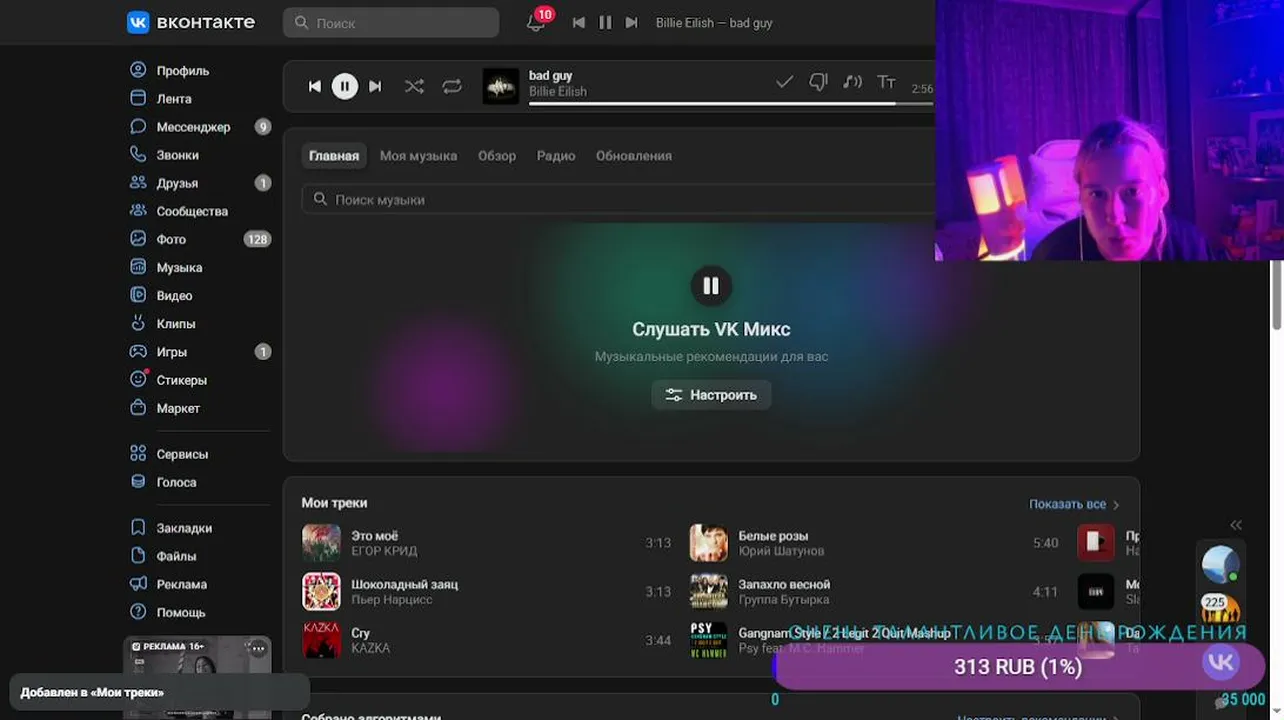This screenshot has height=720, width=1284.
Task: Open Мессенджер in the sidebar
Action: (x=193, y=127)
